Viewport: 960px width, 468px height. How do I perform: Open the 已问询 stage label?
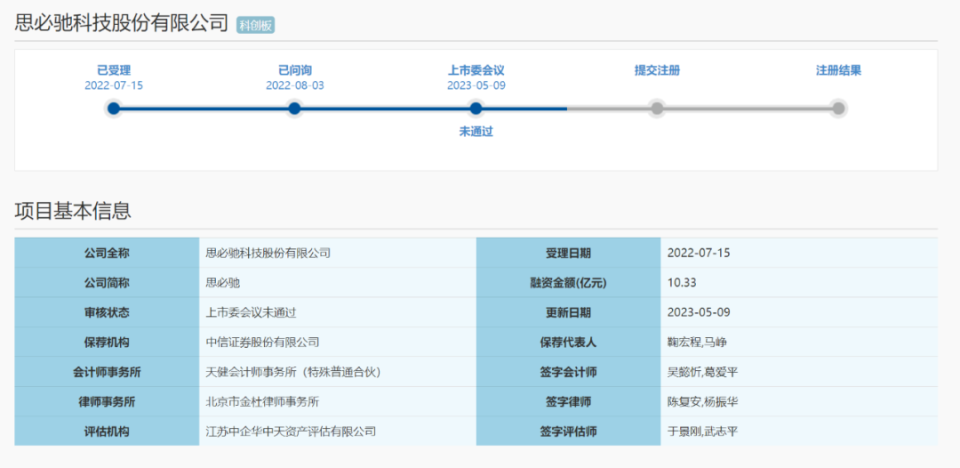pos(294,70)
